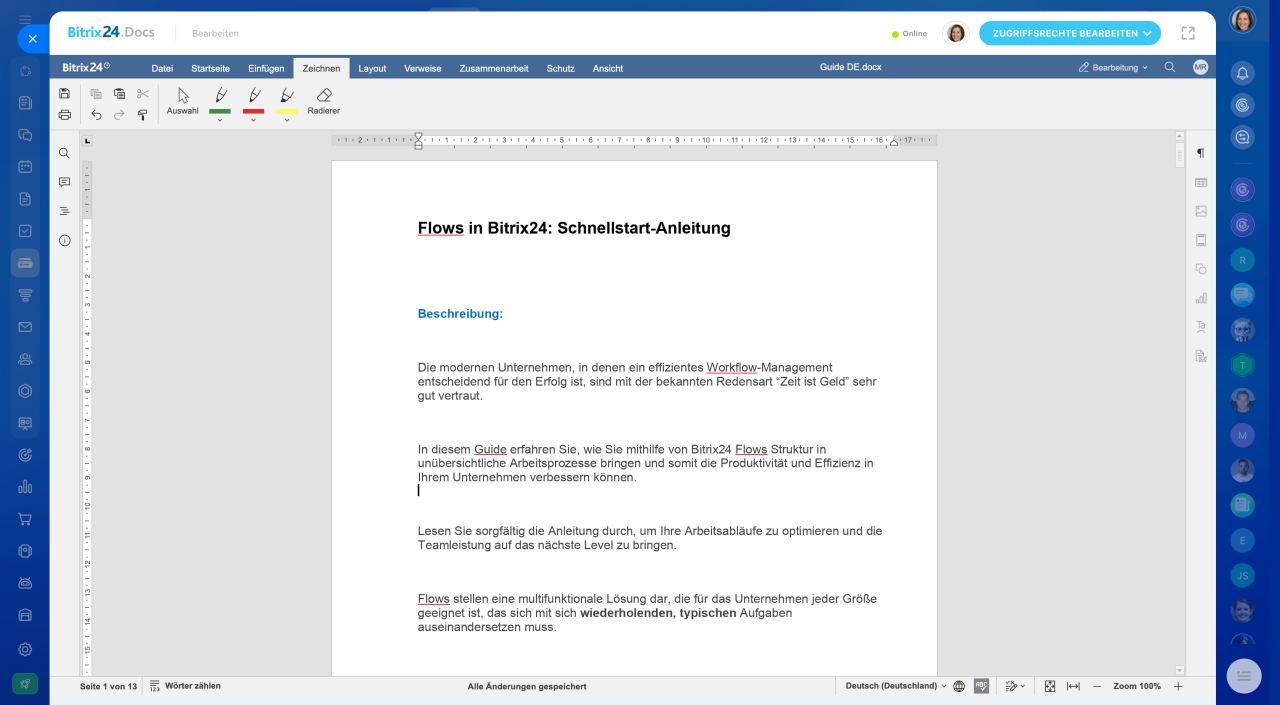
Task: Switch to the Einfügen tab
Action: [x=266, y=68]
